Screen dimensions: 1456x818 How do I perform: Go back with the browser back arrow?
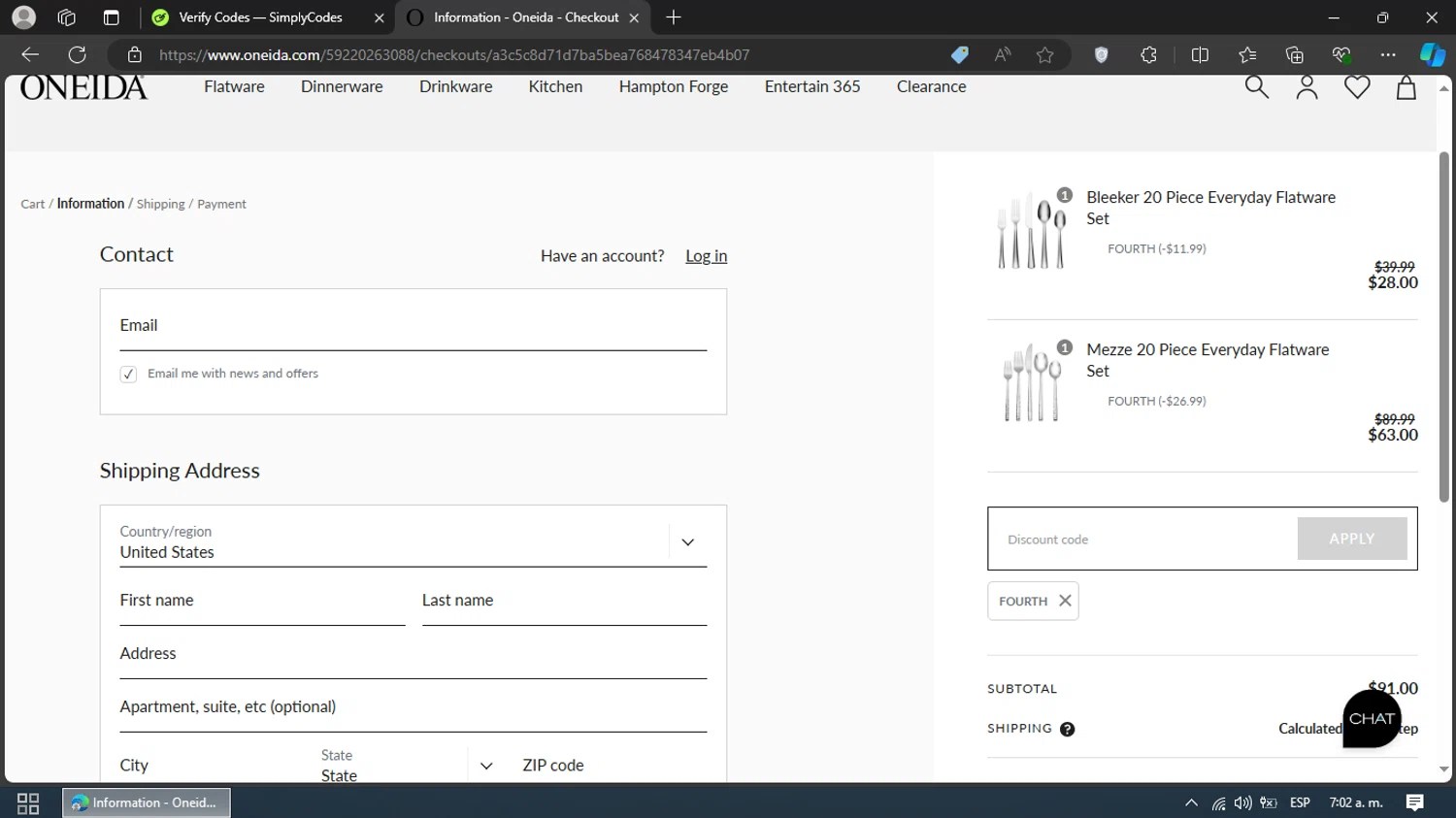tap(30, 54)
